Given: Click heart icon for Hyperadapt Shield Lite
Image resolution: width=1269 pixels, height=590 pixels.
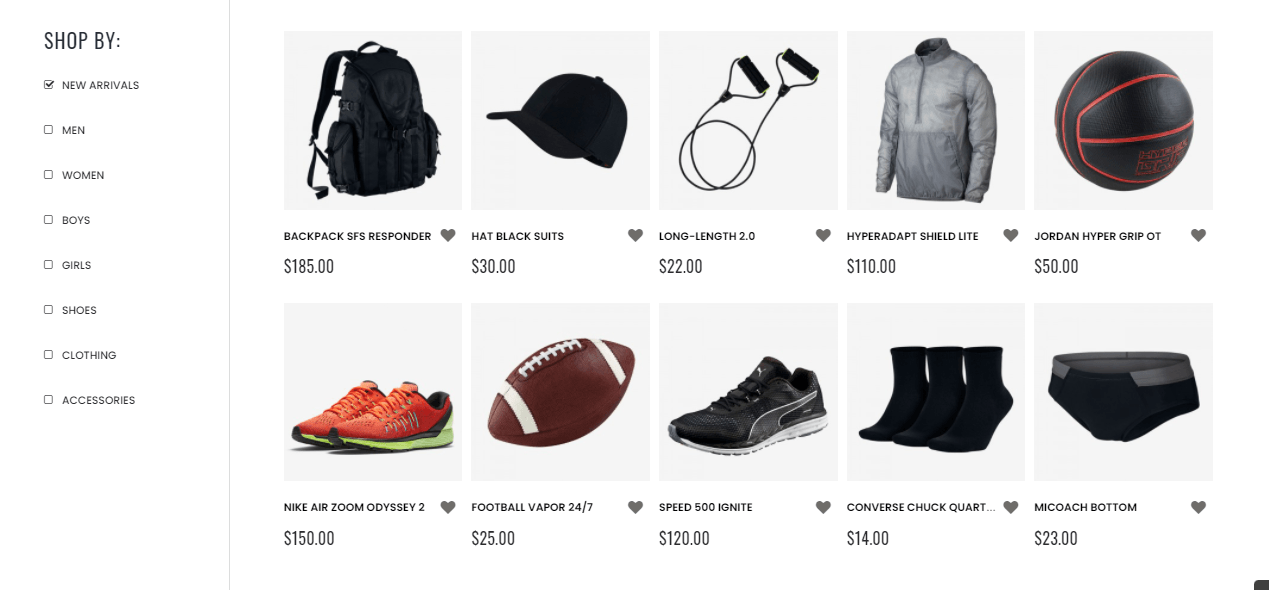Looking at the screenshot, I should pos(1010,236).
